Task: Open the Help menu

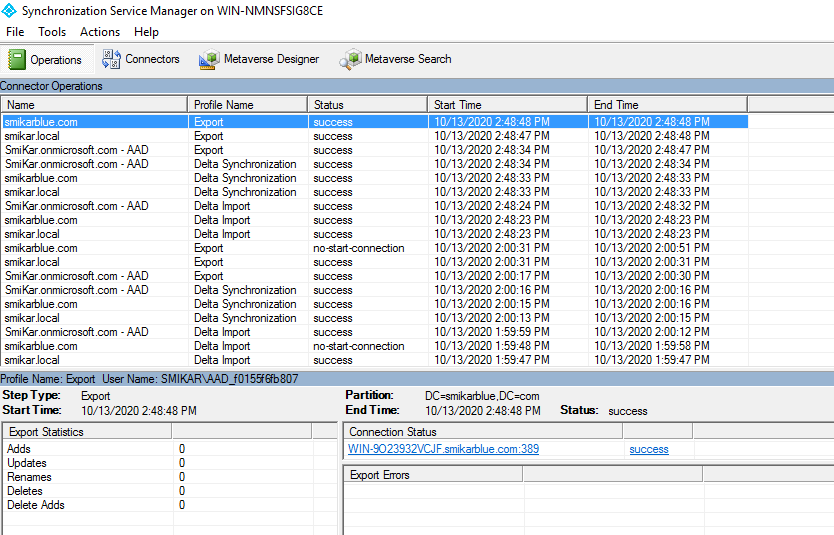Action: coord(146,32)
